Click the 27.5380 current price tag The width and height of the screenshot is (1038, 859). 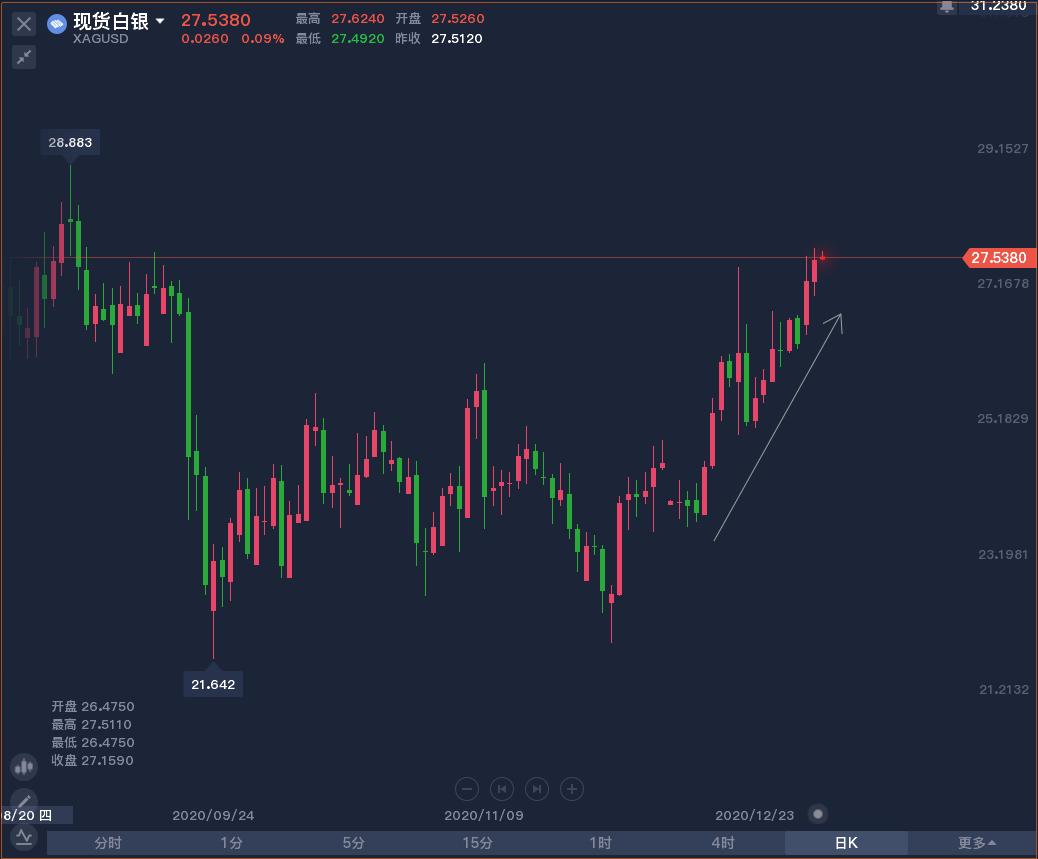[998, 257]
